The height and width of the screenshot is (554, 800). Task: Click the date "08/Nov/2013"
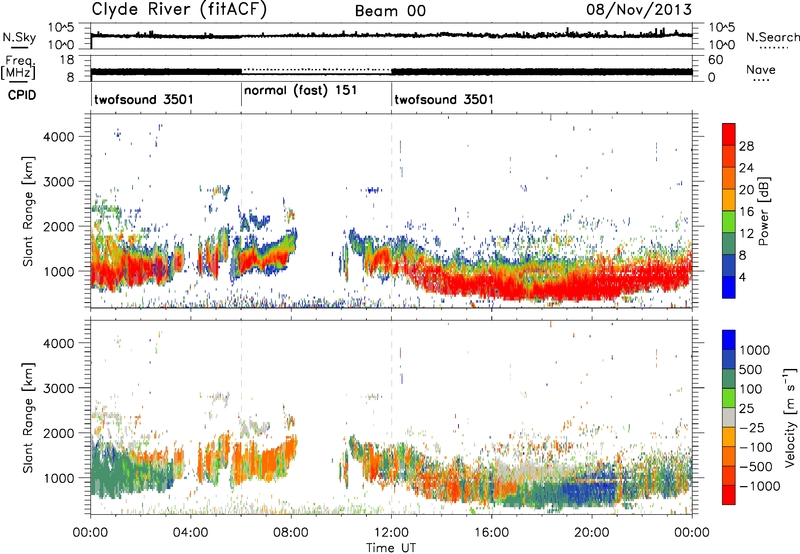pos(639,10)
